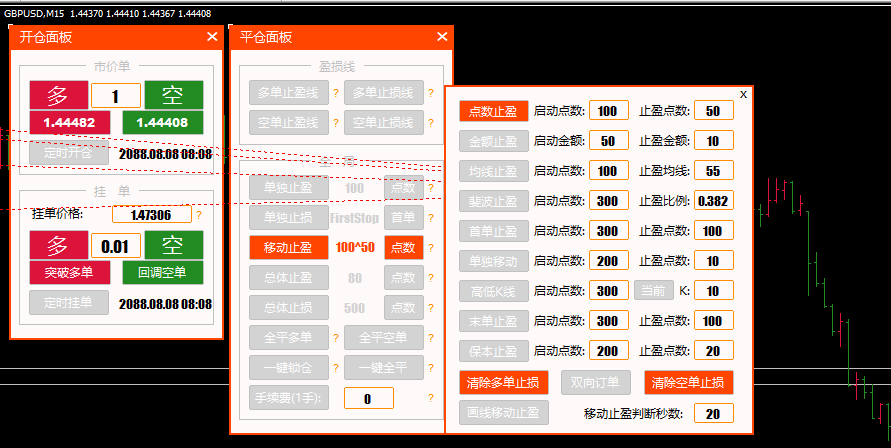The image size is (891, 448).
Task: Toggle the active 移动止盈 button
Action: (x=289, y=247)
